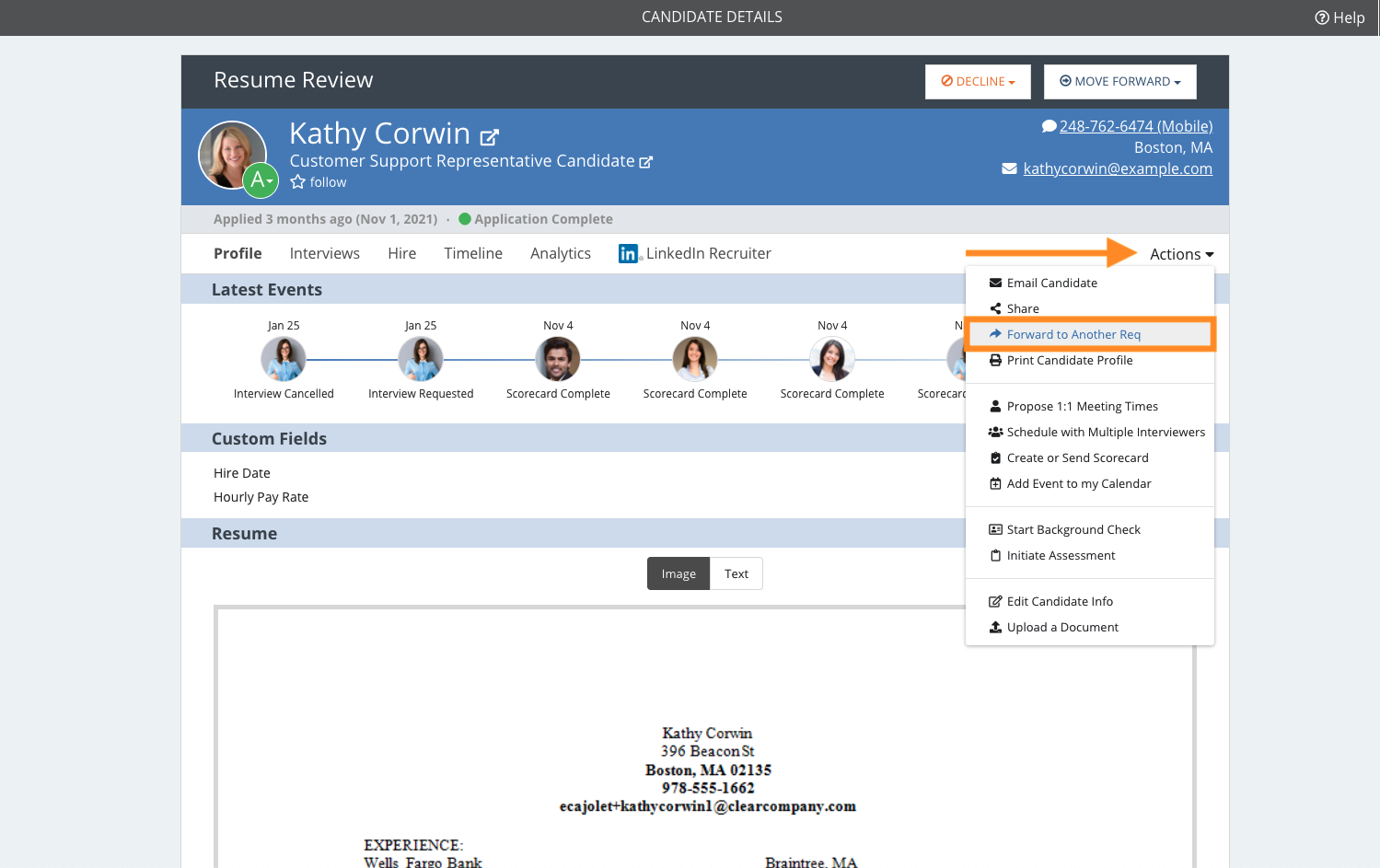
Task: Click the Image resume view button
Action: click(678, 573)
